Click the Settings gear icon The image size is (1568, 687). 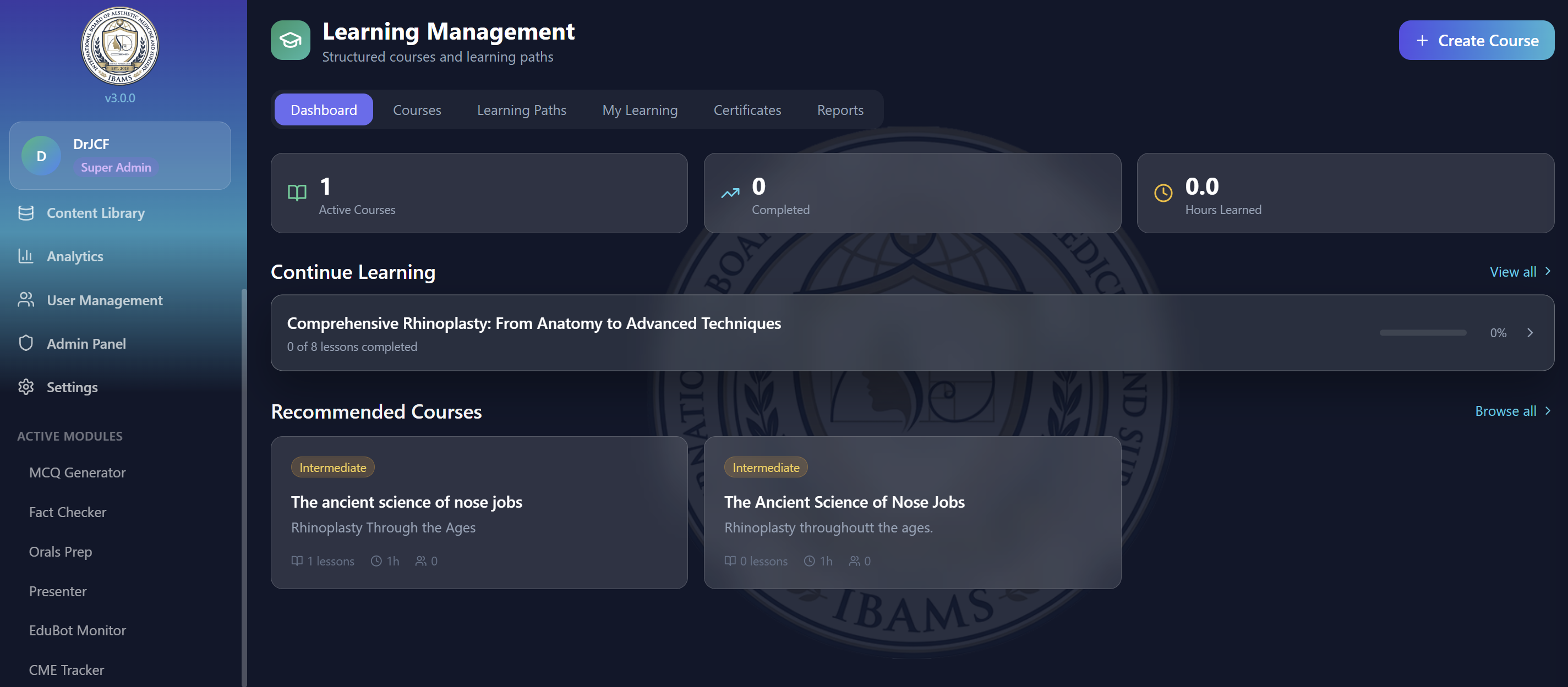[27, 387]
